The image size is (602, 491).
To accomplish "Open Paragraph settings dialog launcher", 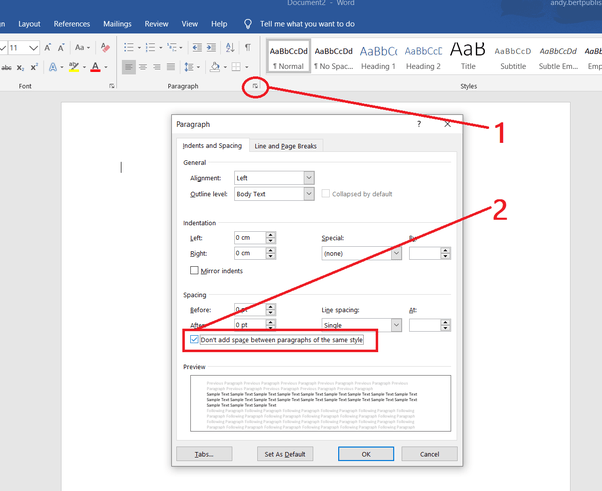I will [255, 86].
